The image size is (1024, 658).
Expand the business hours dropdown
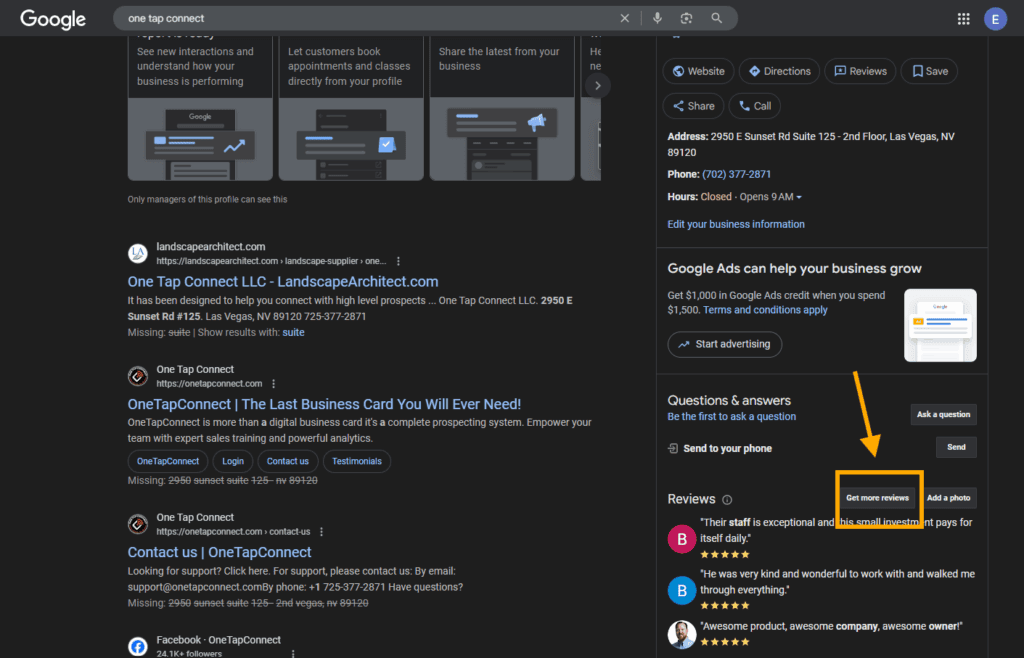(x=799, y=197)
